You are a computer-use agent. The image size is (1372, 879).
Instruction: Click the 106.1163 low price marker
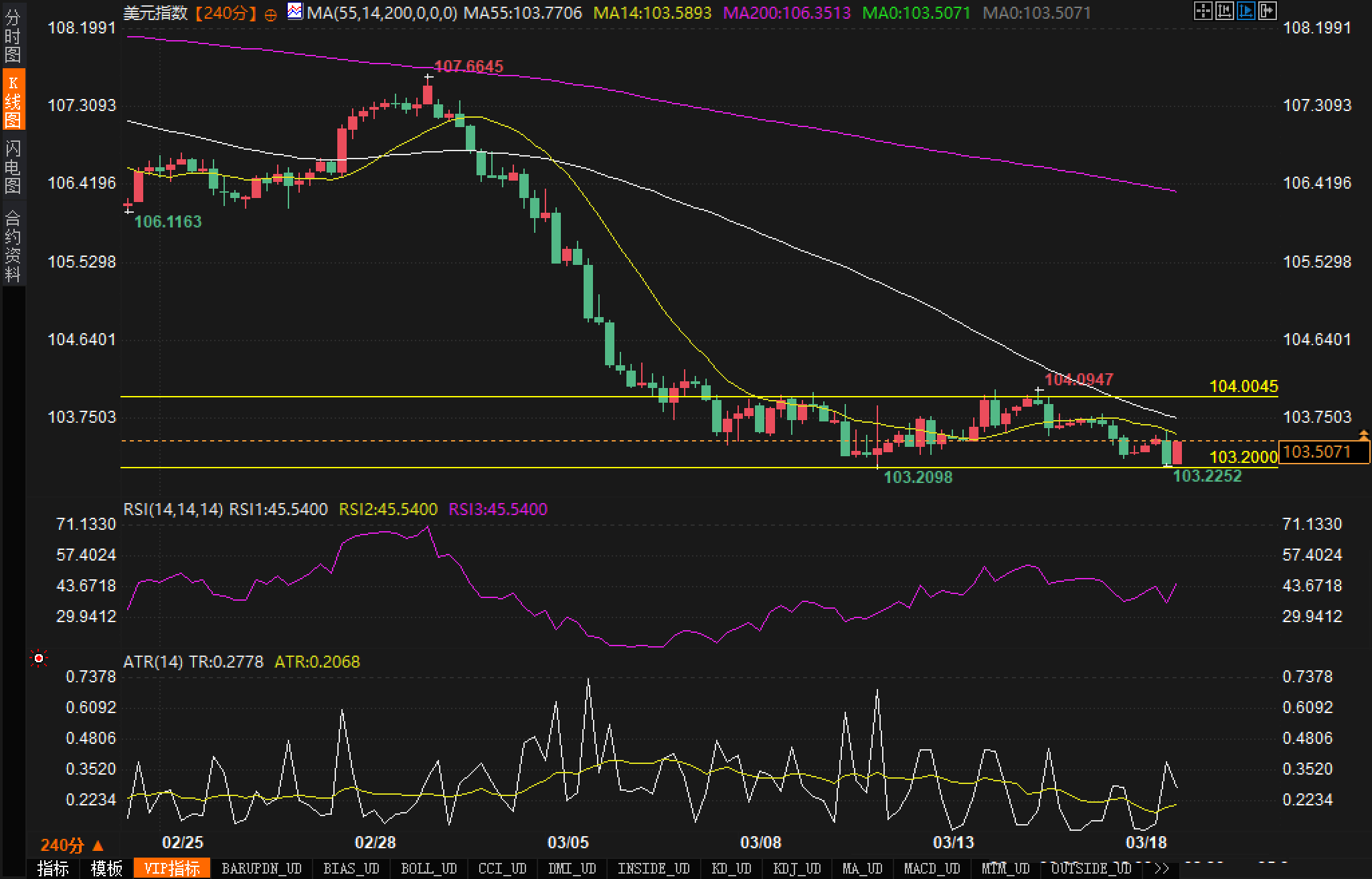(x=168, y=221)
